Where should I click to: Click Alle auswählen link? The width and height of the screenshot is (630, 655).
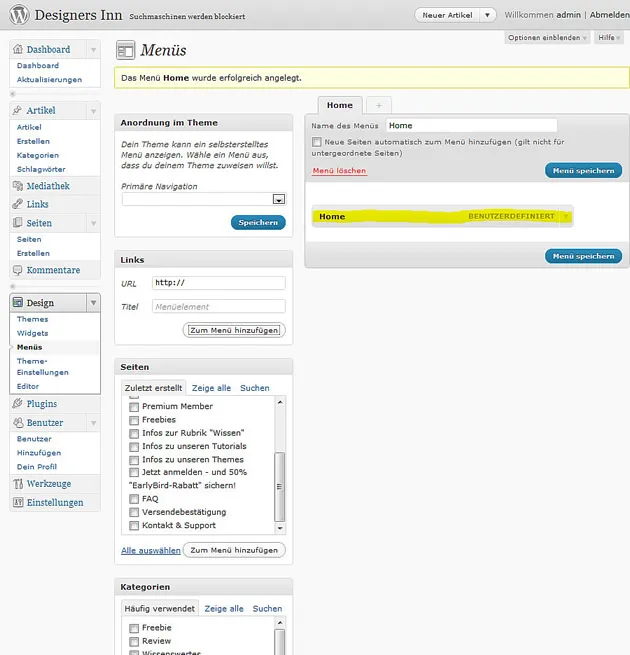(x=151, y=551)
